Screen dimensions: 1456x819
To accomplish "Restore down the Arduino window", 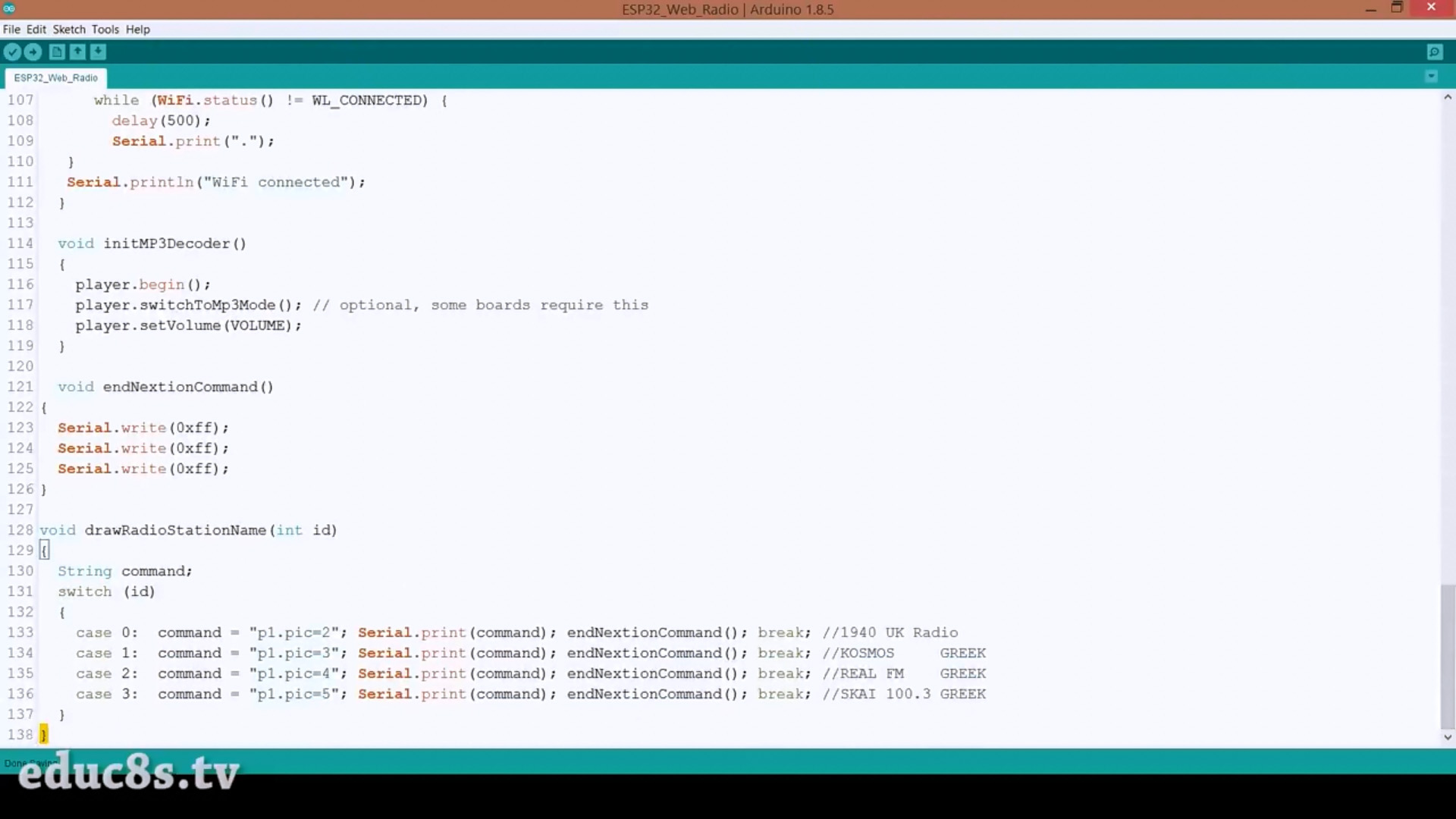I will tap(1397, 8).
